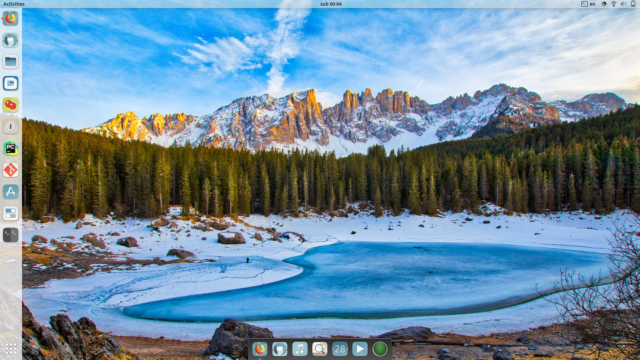This screenshot has width=640, height=360.
Task: Open Firefox from the left dock
Action: pos(11,18)
